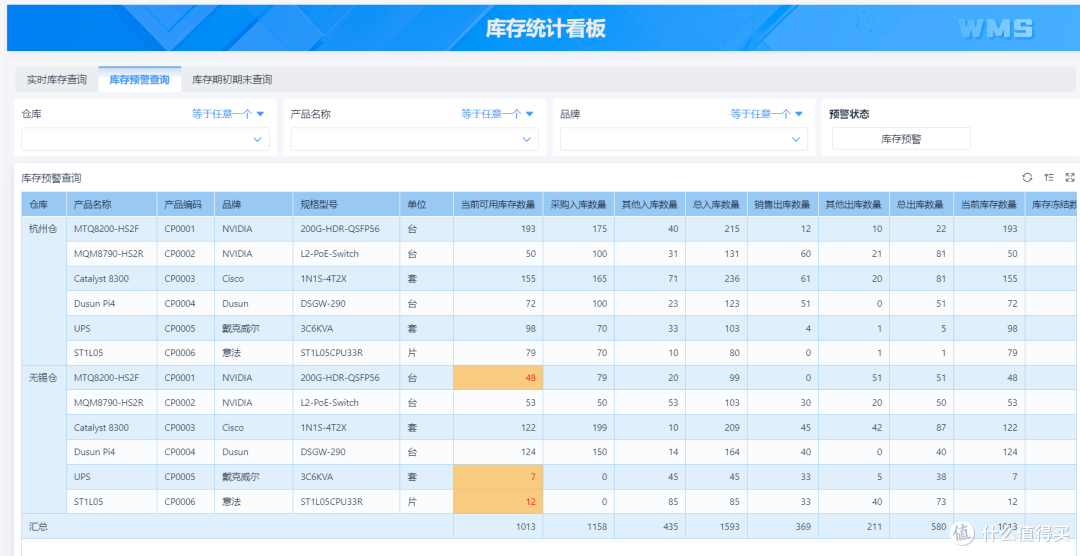
Task: Click summary total 369
Action: [802, 526]
